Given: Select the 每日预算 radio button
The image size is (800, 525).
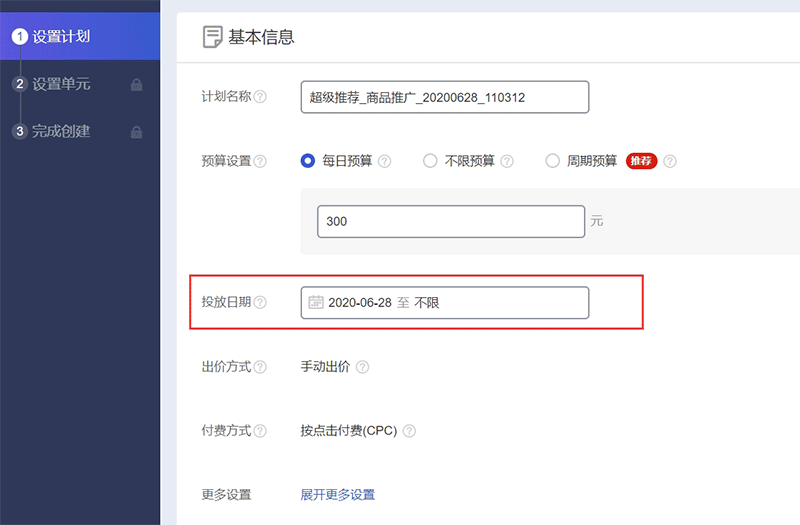Looking at the screenshot, I should tap(308, 161).
